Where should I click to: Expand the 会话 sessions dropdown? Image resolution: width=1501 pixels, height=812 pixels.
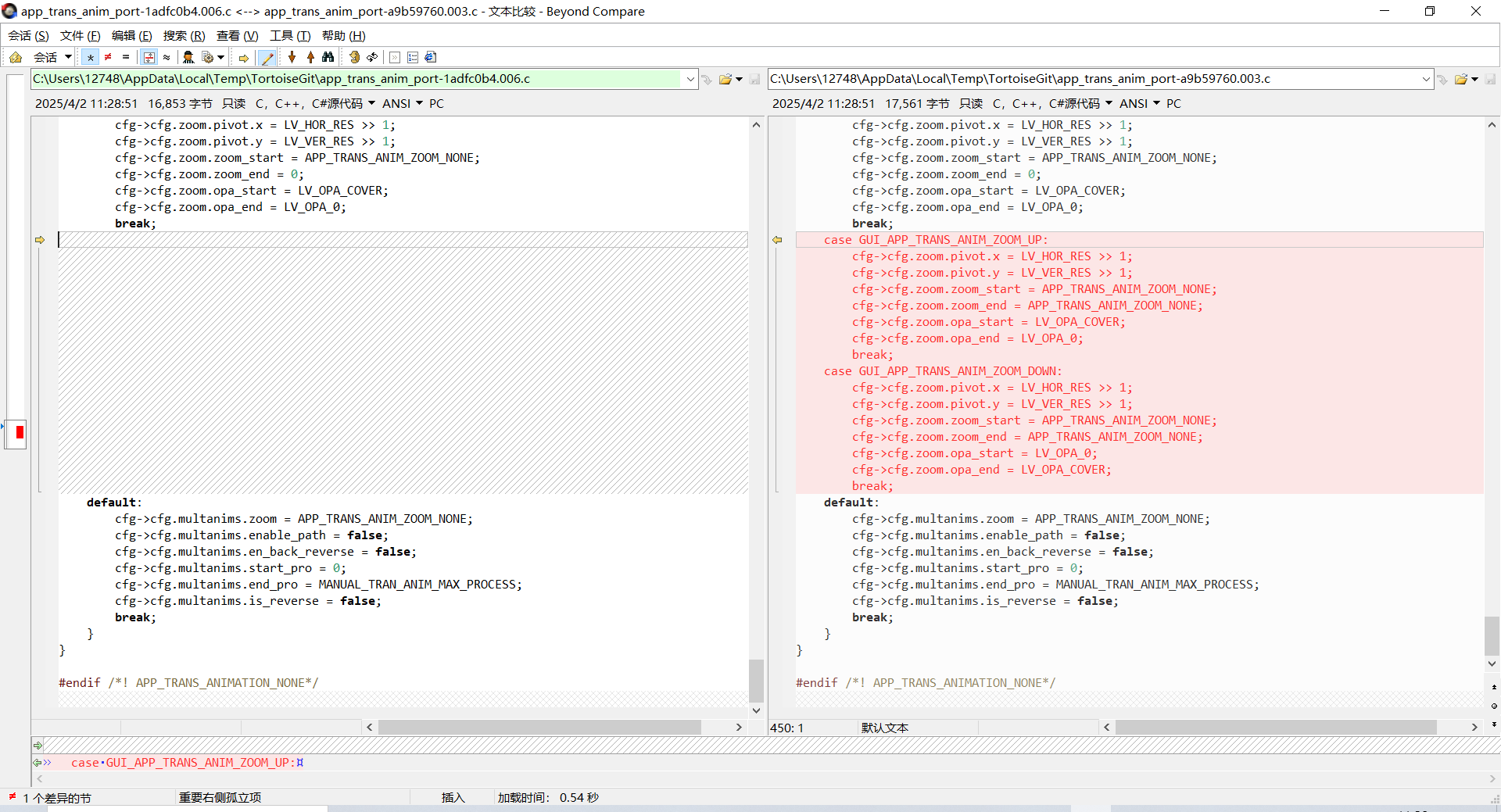click(x=68, y=57)
